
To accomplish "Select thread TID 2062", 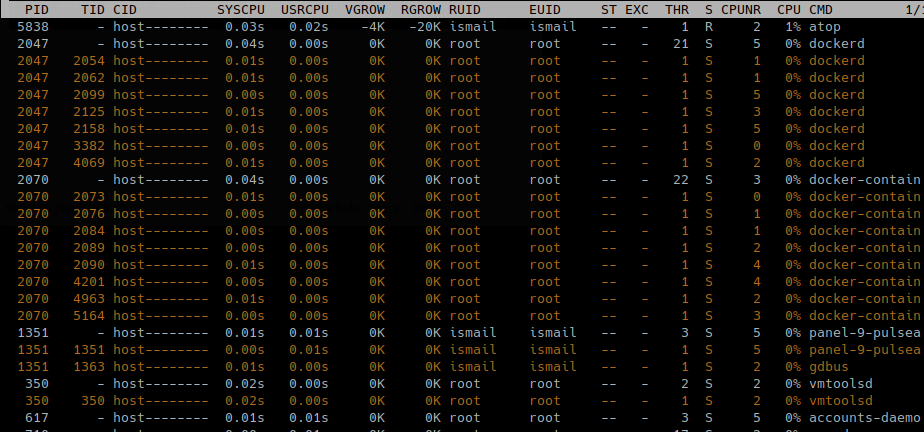I will pyautogui.click(x=88, y=78).
